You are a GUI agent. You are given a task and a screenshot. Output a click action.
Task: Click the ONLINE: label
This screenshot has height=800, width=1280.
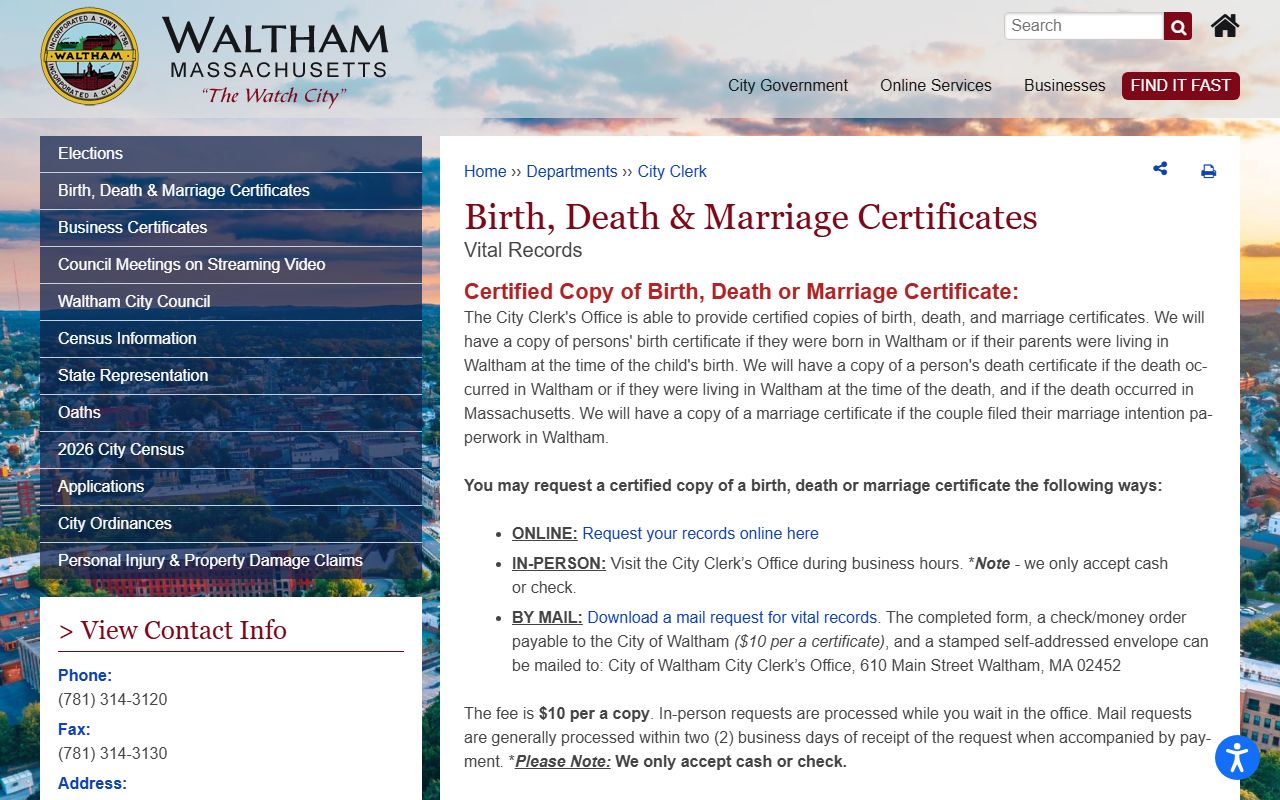tap(545, 534)
